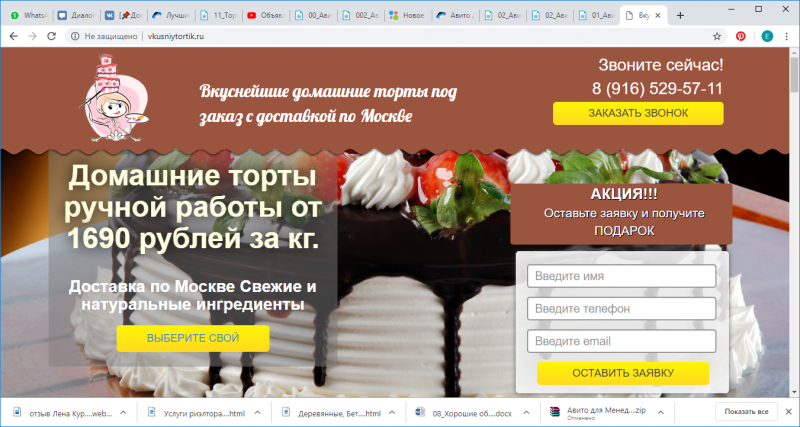
Task: Click the address bar URL vkusniytortik.ru
Action: [x=176, y=36]
